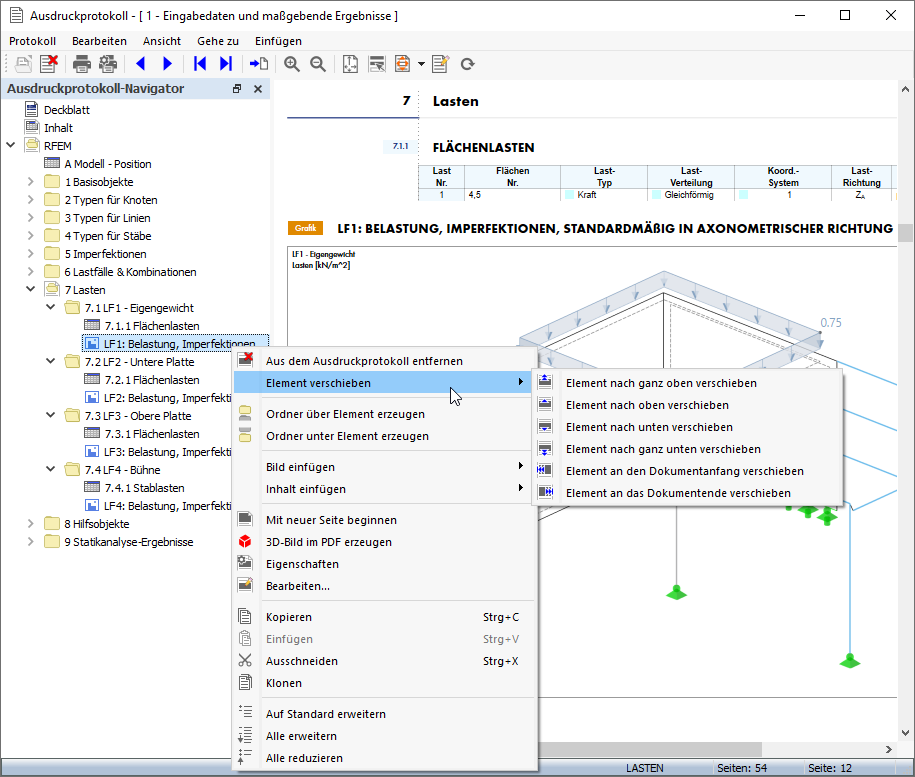915x777 pixels.
Task: Click the vertical scrollbar down arrow
Action: click(x=905, y=733)
